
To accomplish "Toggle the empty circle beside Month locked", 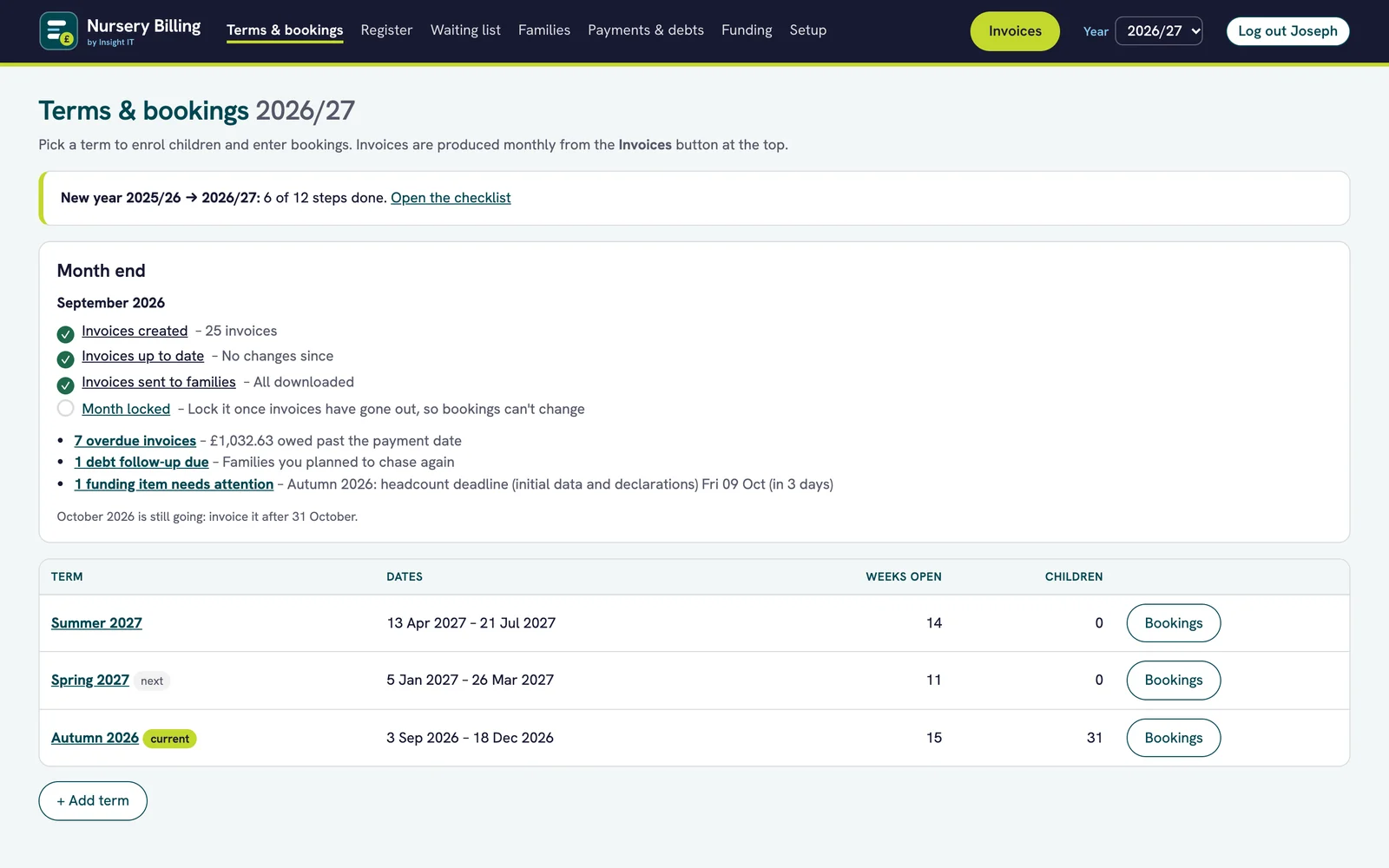I will (65, 408).
